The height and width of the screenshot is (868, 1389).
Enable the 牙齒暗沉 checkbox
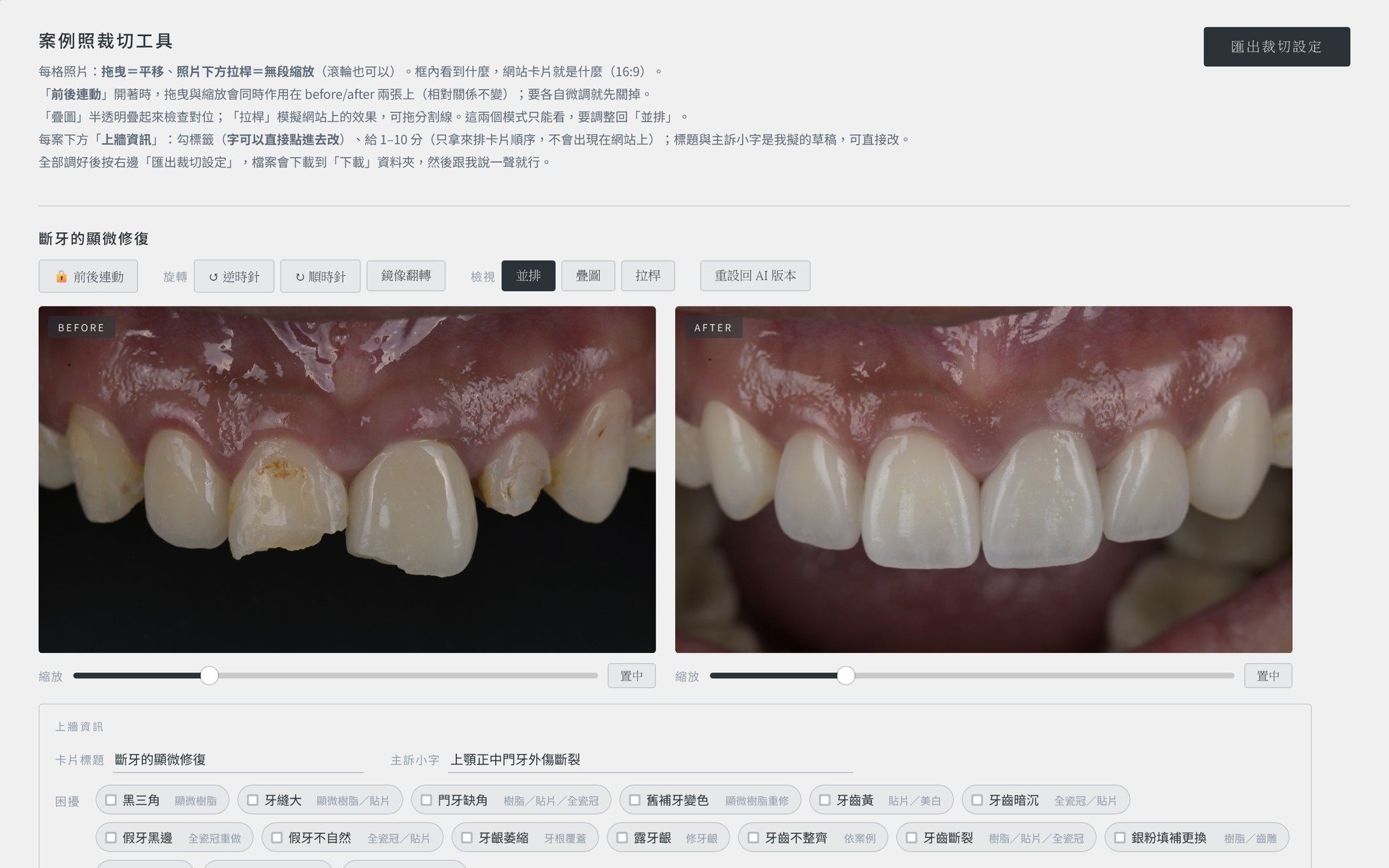click(x=977, y=800)
